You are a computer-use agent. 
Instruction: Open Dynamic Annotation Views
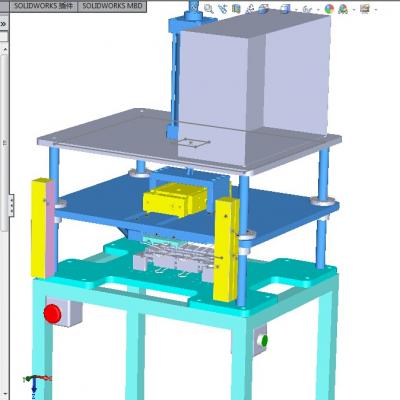coord(250,9)
